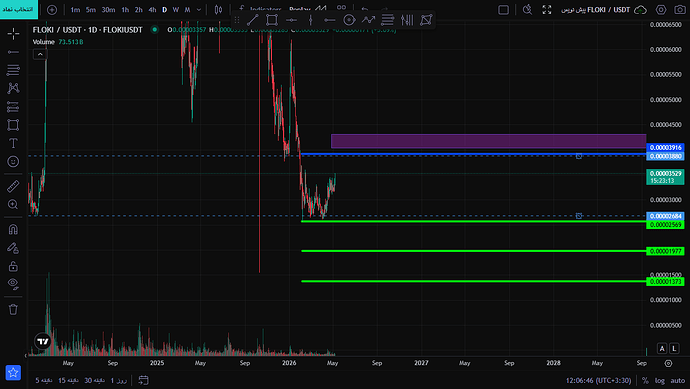690x389 pixels.
Task: Select the purple rectangle zone on chart
Action: tap(488, 141)
